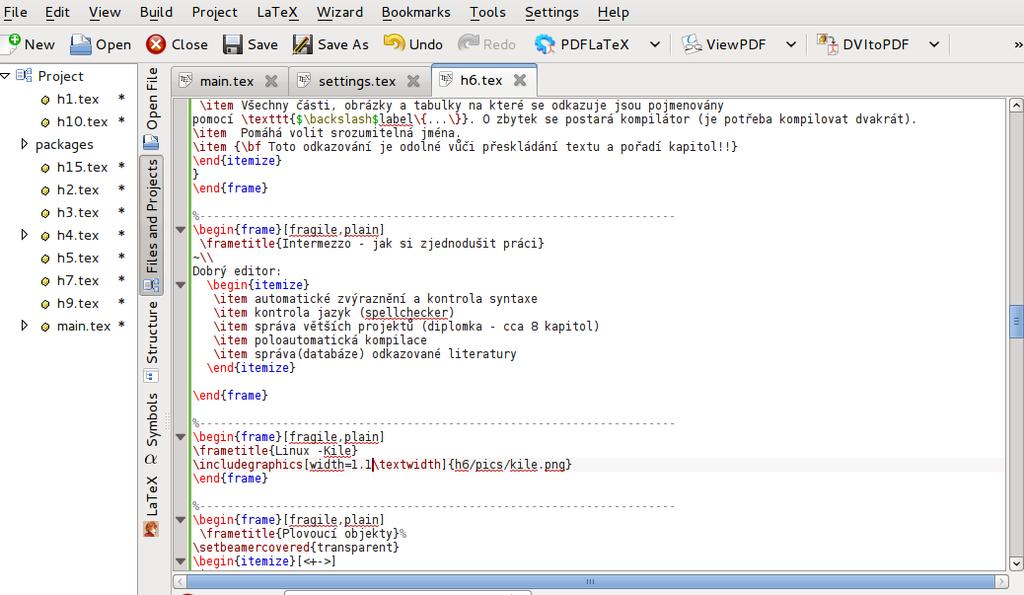This screenshot has width=1024, height=595.
Task: Show more toolbar items chevron
Action: click(1017, 44)
